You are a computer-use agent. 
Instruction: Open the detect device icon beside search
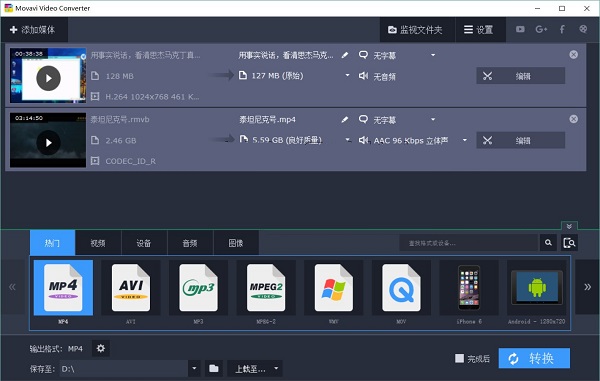pyautogui.click(x=569, y=243)
